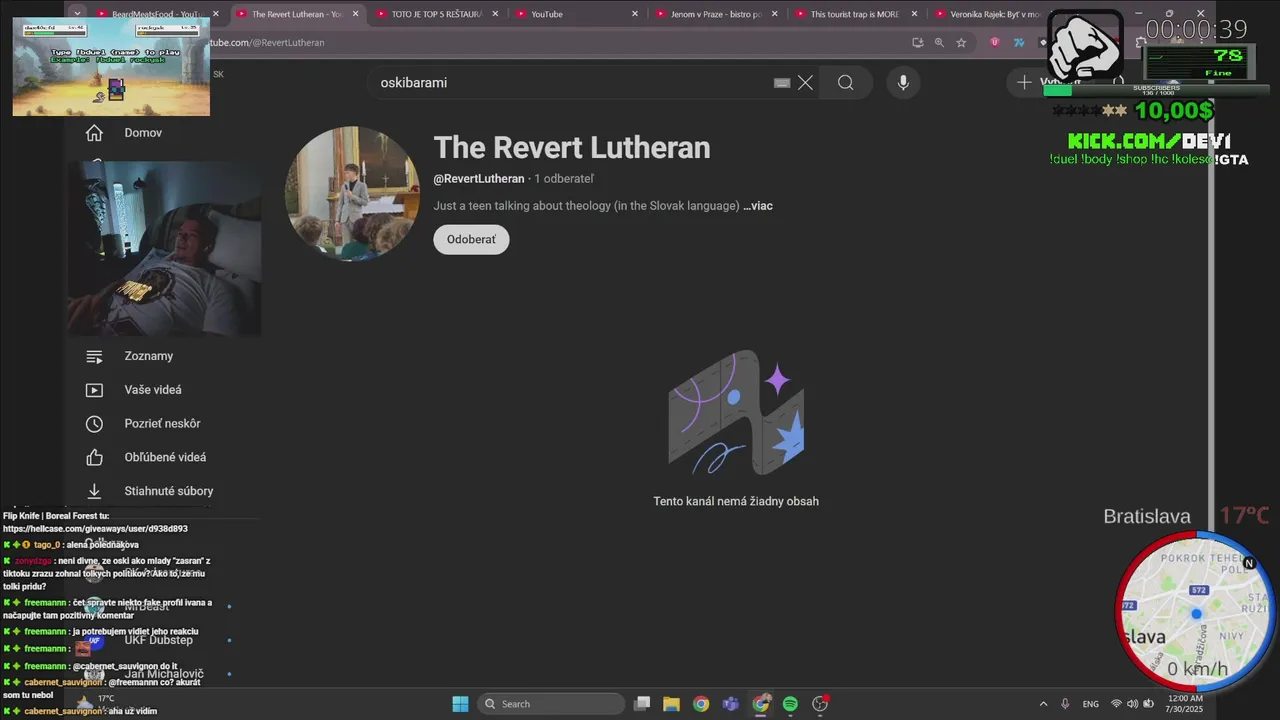
Task: Open Task View on the taskbar
Action: pos(642,704)
